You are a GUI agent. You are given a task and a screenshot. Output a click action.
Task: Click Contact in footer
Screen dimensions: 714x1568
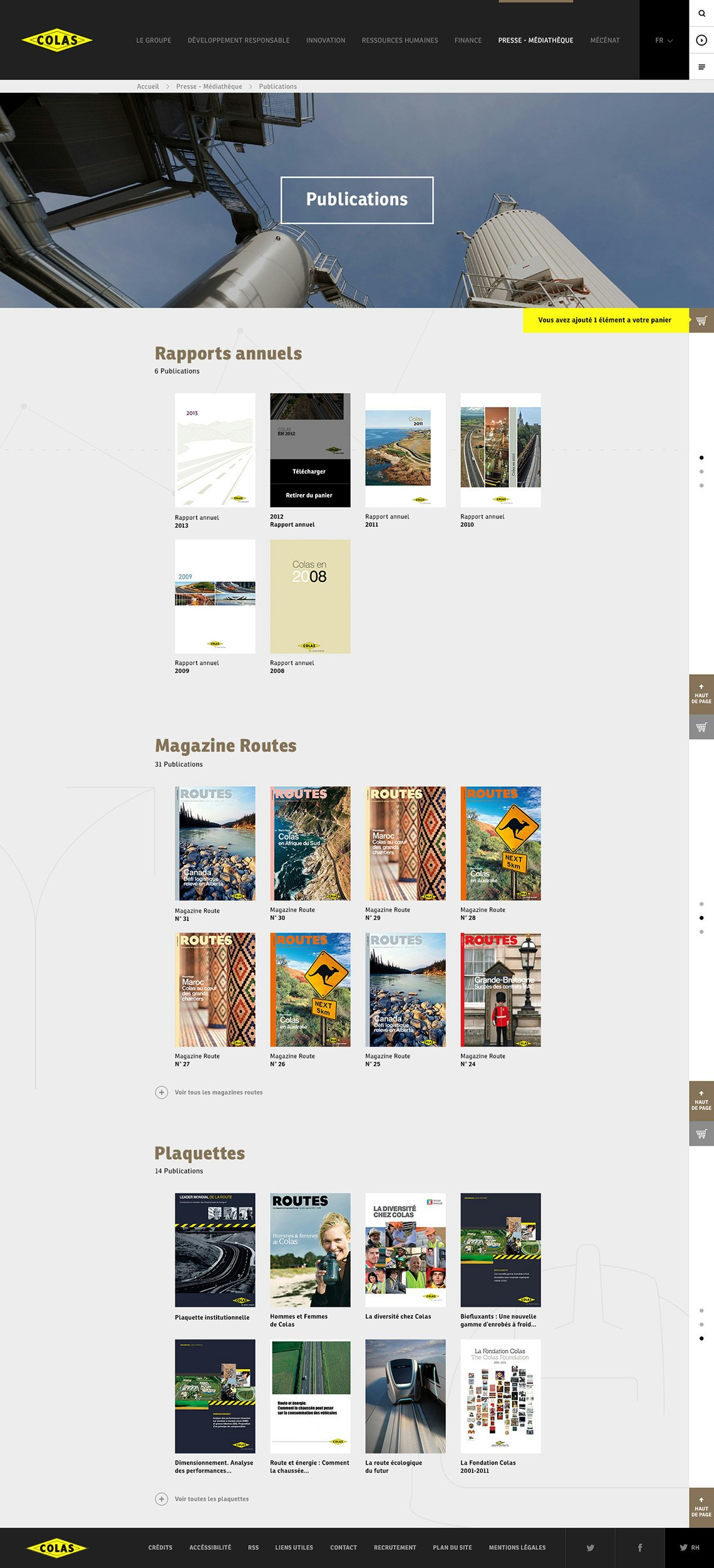pos(344,1547)
